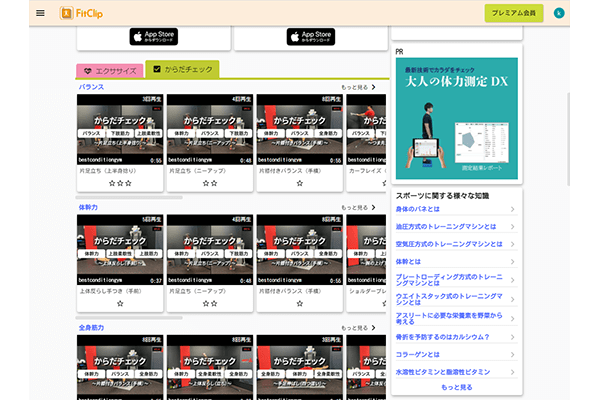The height and width of the screenshot is (400, 600).
Task: Click chevron beside 油圧方式のトレーニングマシンとは
Action: click(x=512, y=227)
